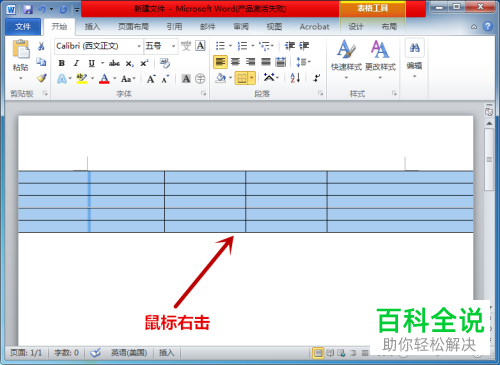Viewport: 500px width, 365px height.
Task: Click the Distributed alignment icon
Action: [x=281, y=62]
